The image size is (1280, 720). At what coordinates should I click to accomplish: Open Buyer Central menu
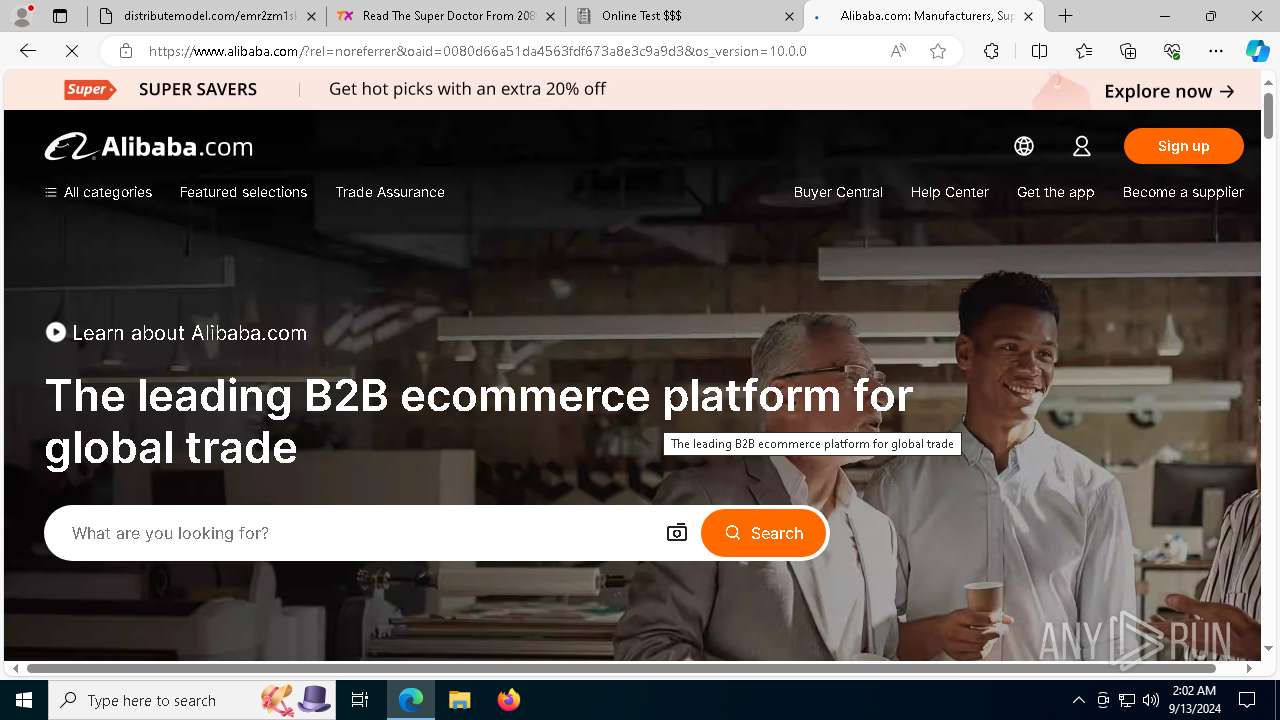point(838,192)
